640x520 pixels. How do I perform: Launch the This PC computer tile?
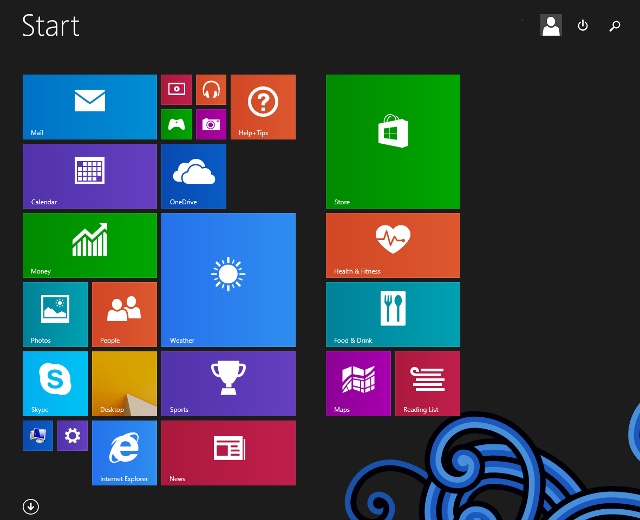pyautogui.click(x=38, y=436)
